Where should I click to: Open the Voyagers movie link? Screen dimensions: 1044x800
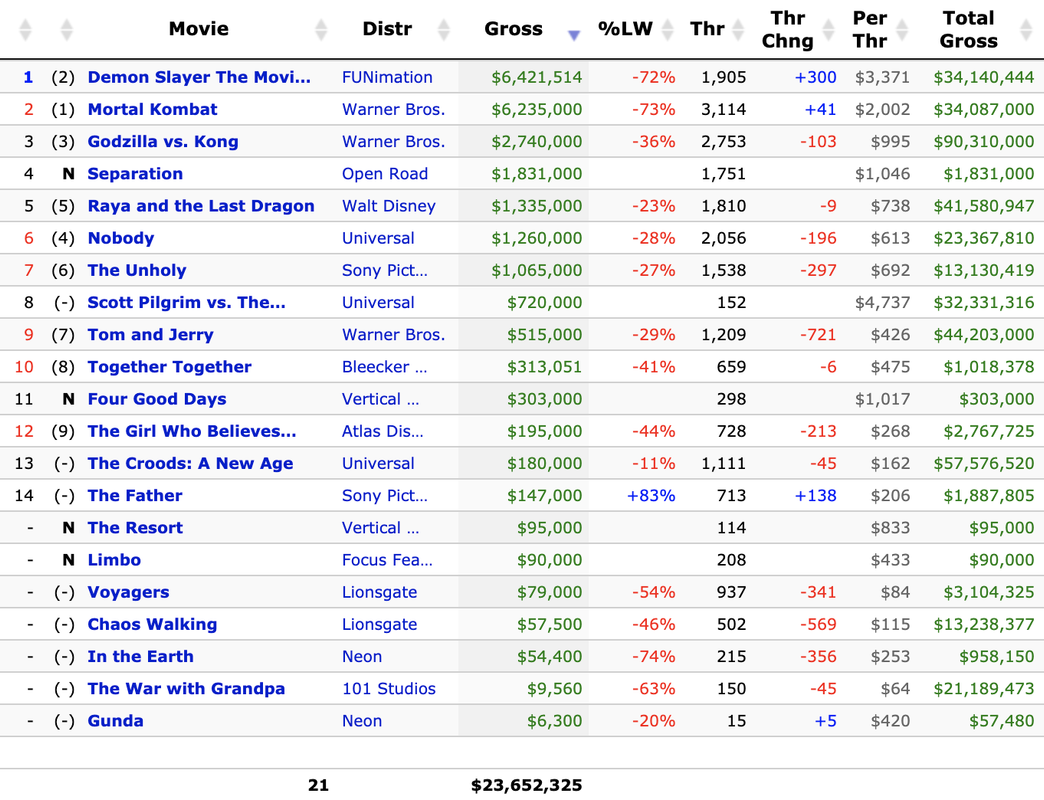coord(129,592)
